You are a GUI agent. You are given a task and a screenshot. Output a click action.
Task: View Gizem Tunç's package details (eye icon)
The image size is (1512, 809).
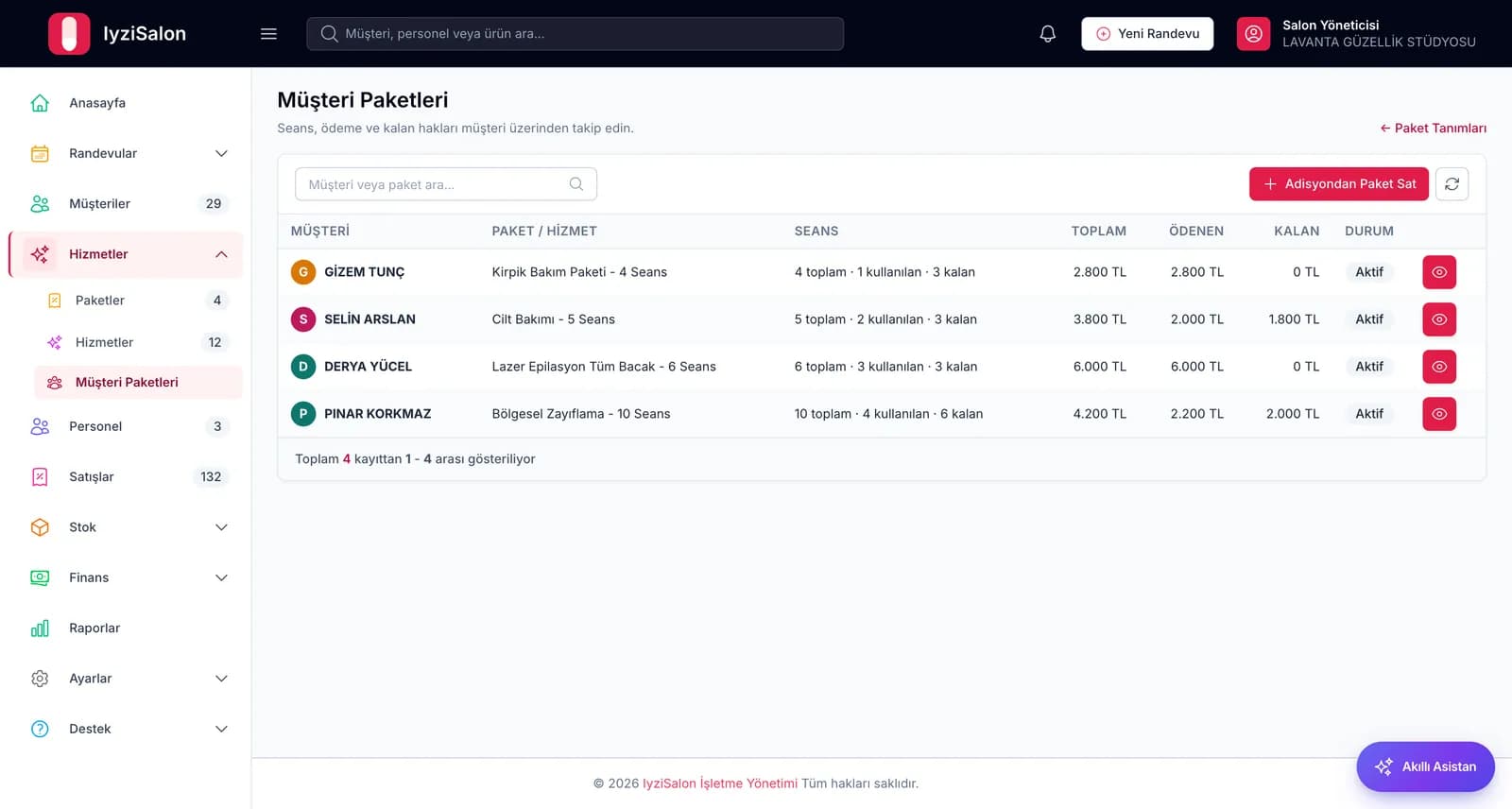click(x=1439, y=272)
